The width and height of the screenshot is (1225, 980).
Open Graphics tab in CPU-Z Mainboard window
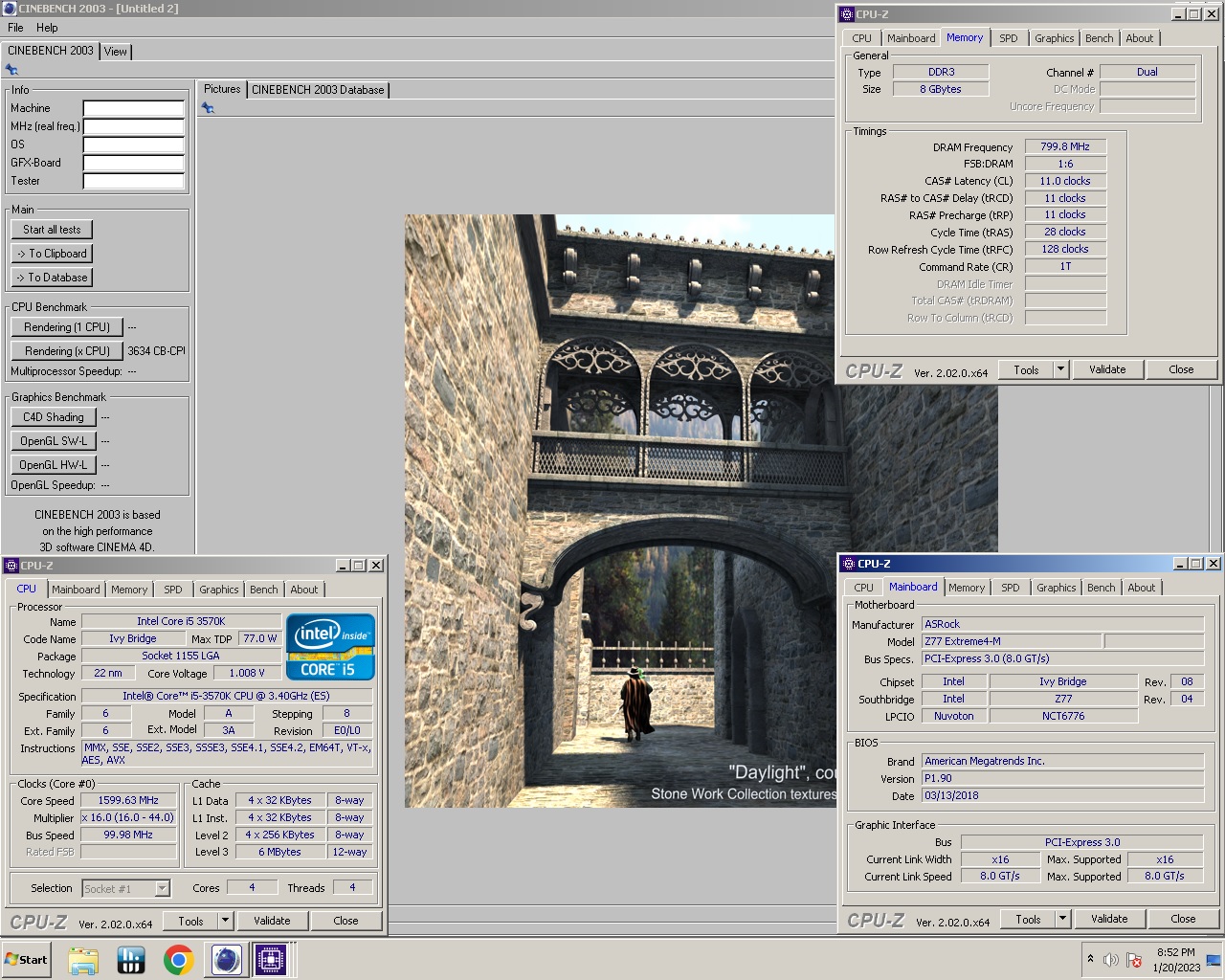tap(1057, 588)
